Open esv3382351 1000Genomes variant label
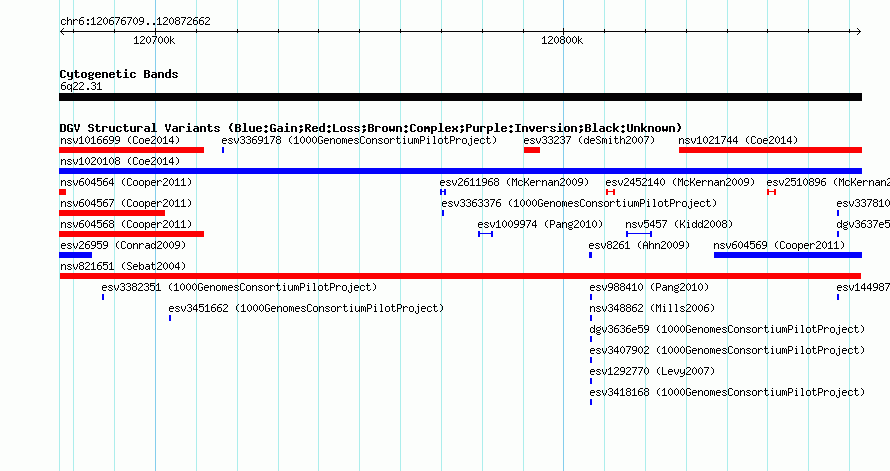This screenshot has height=471, width=890. pos(239,287)
